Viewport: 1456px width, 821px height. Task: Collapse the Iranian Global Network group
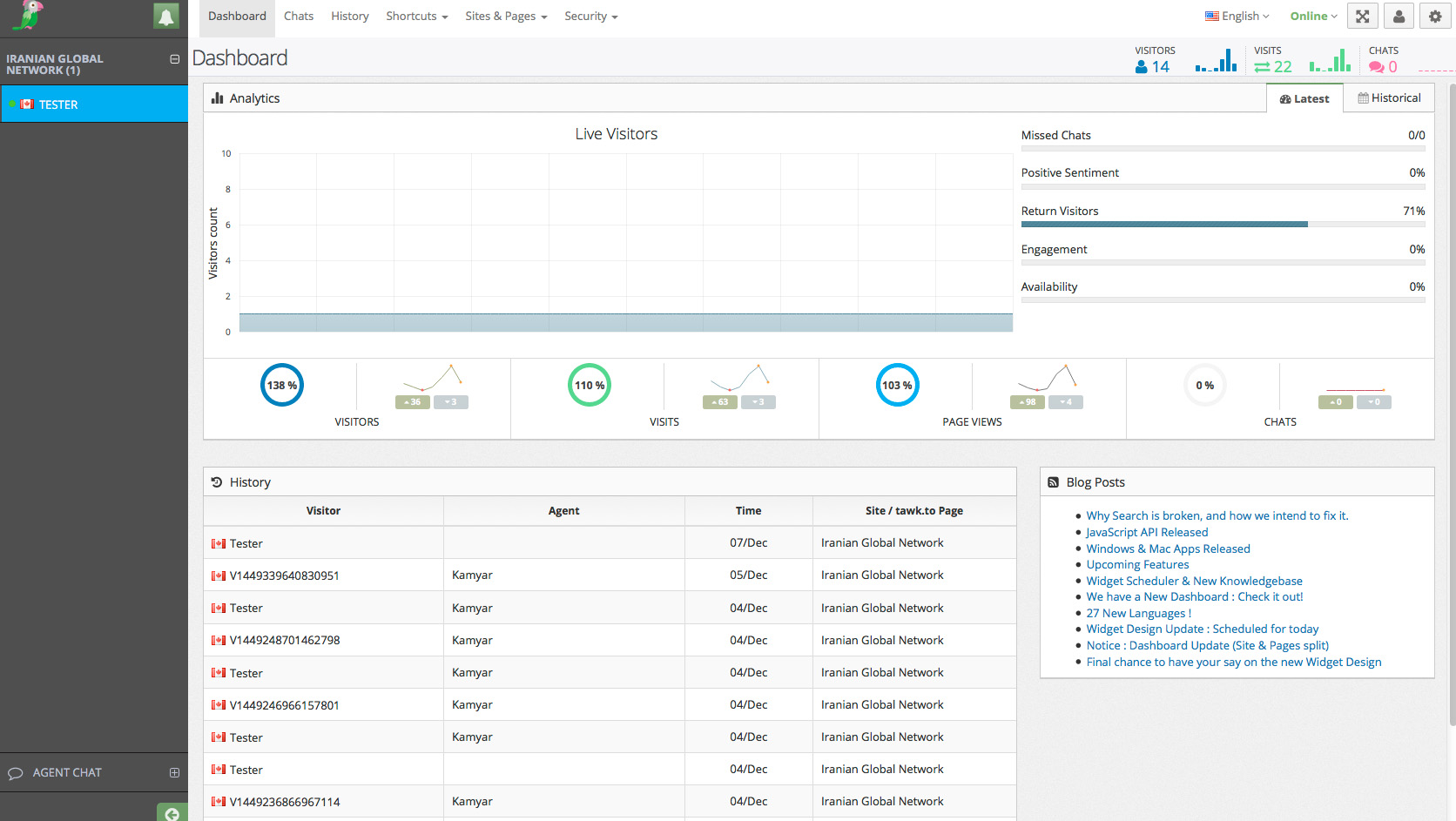click(174, 59)
